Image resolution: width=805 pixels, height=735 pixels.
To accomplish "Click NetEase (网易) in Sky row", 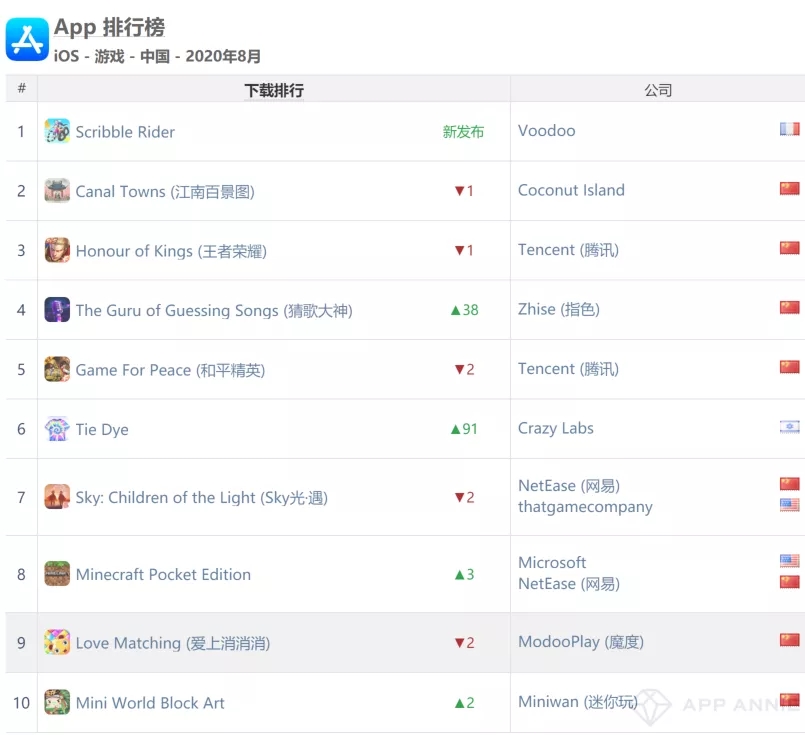I will click(569, 486).
